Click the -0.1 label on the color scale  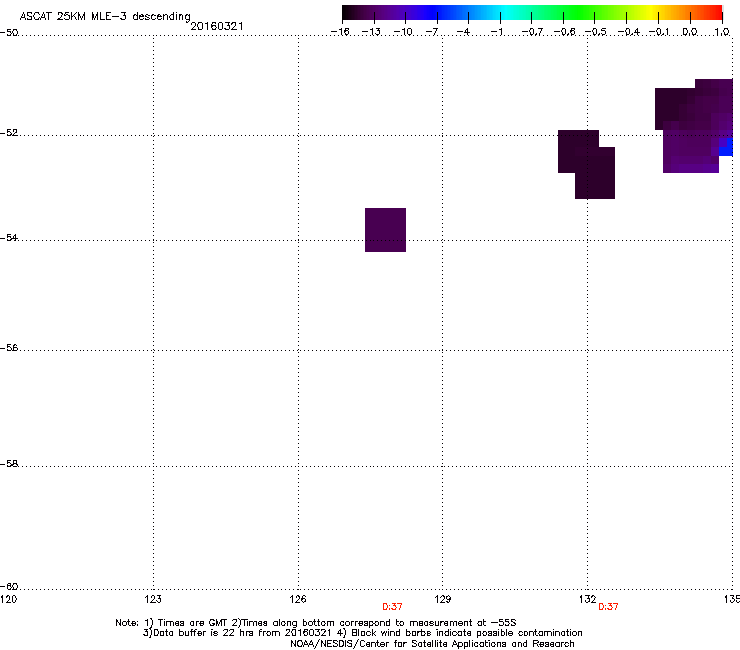click(659, 32)
